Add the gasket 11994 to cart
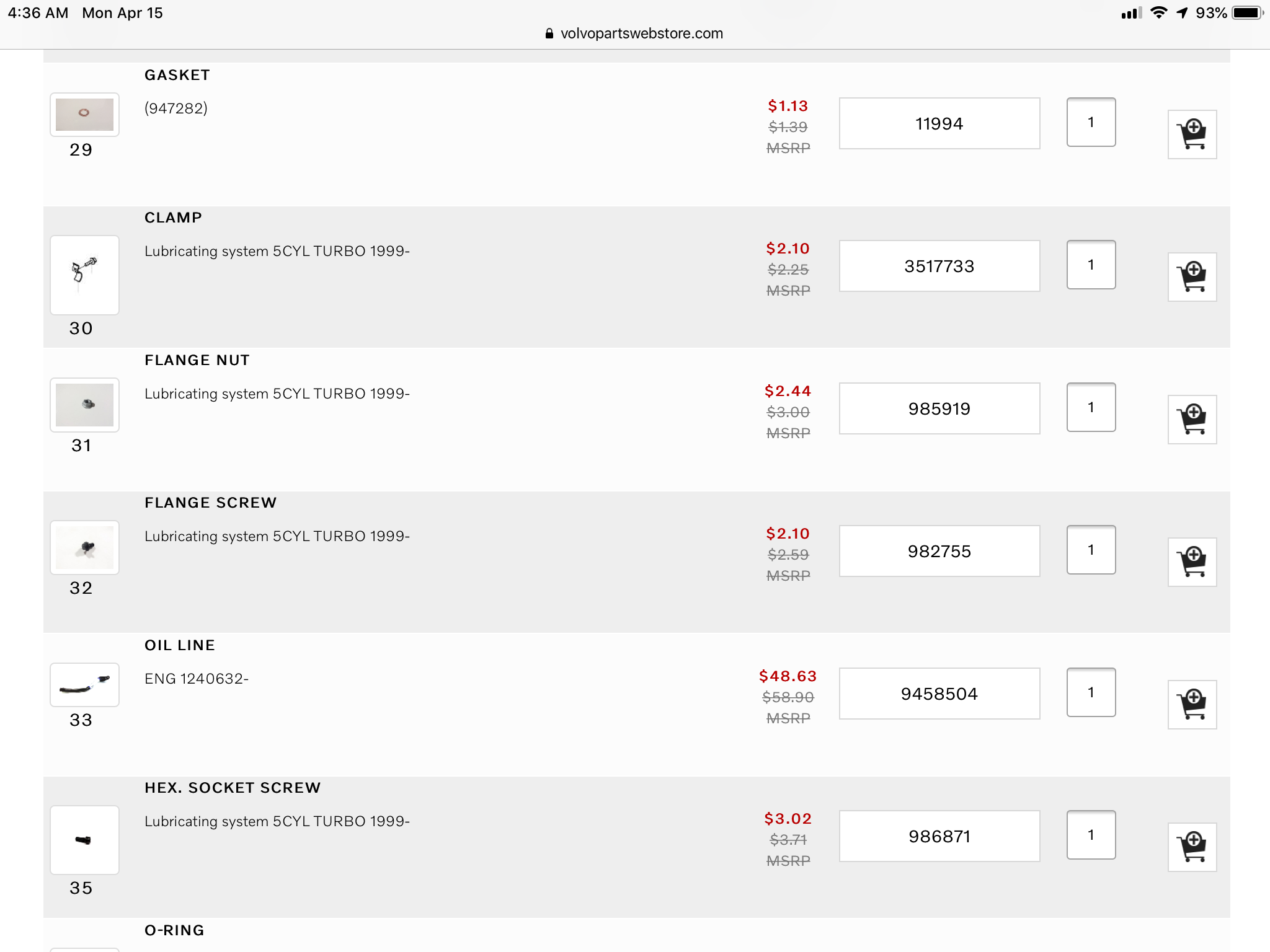The height and width of the screenshot is (952, 1270). pos(1192,134)
